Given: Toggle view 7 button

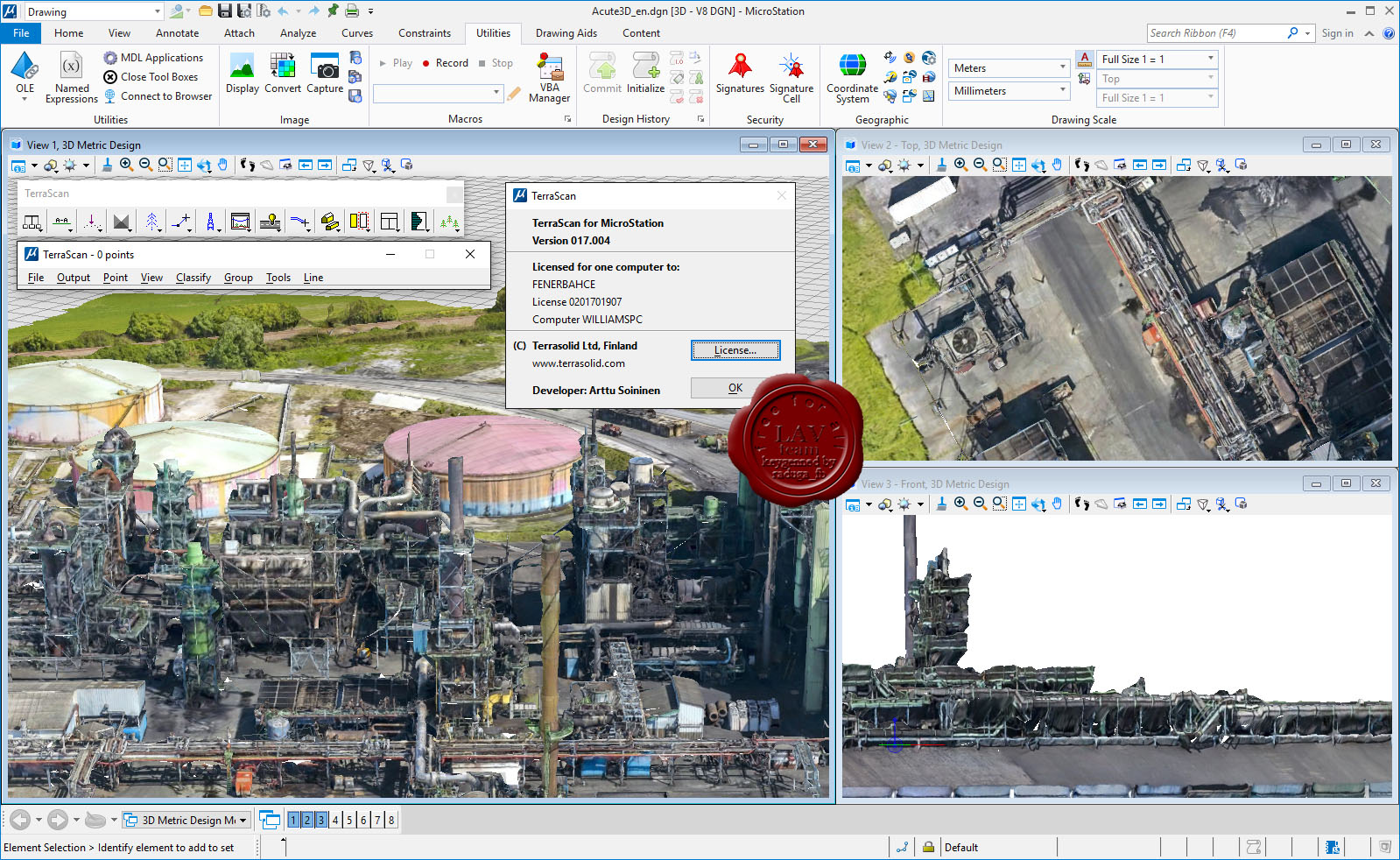Looking at the screenshot, I should (x=377, y=820).
